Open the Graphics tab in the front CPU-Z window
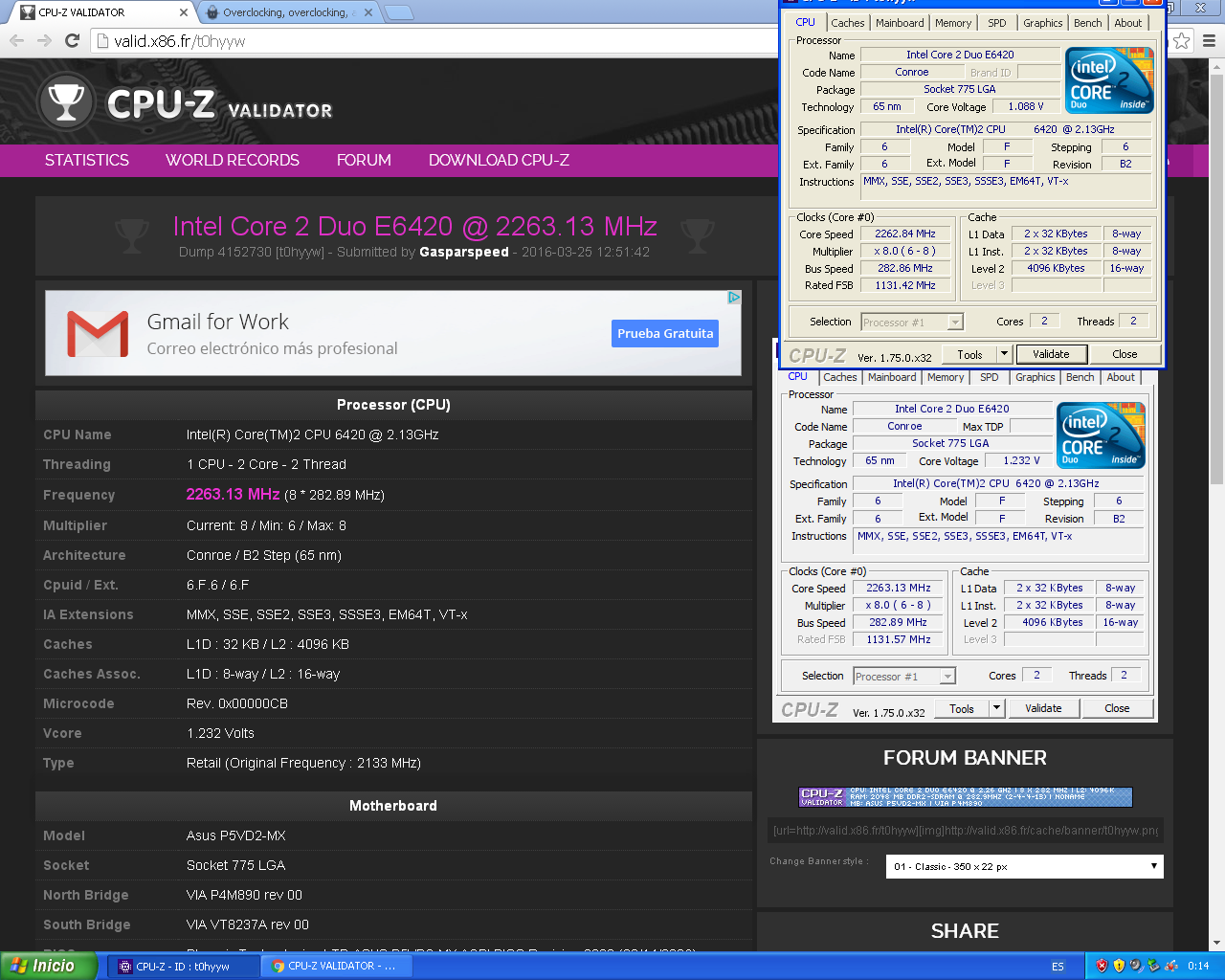 1043,23
